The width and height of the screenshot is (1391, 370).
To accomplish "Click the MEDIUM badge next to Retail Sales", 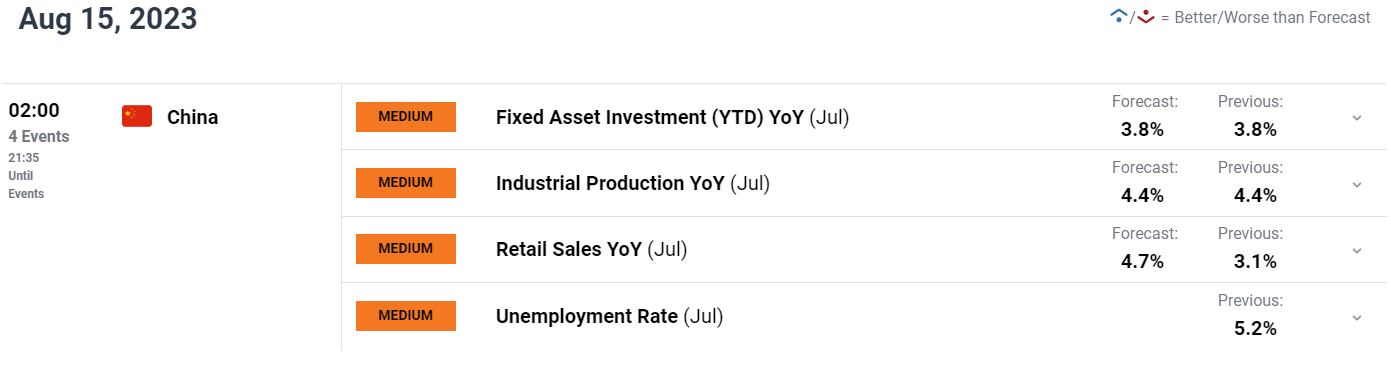I will pos(406,249).
